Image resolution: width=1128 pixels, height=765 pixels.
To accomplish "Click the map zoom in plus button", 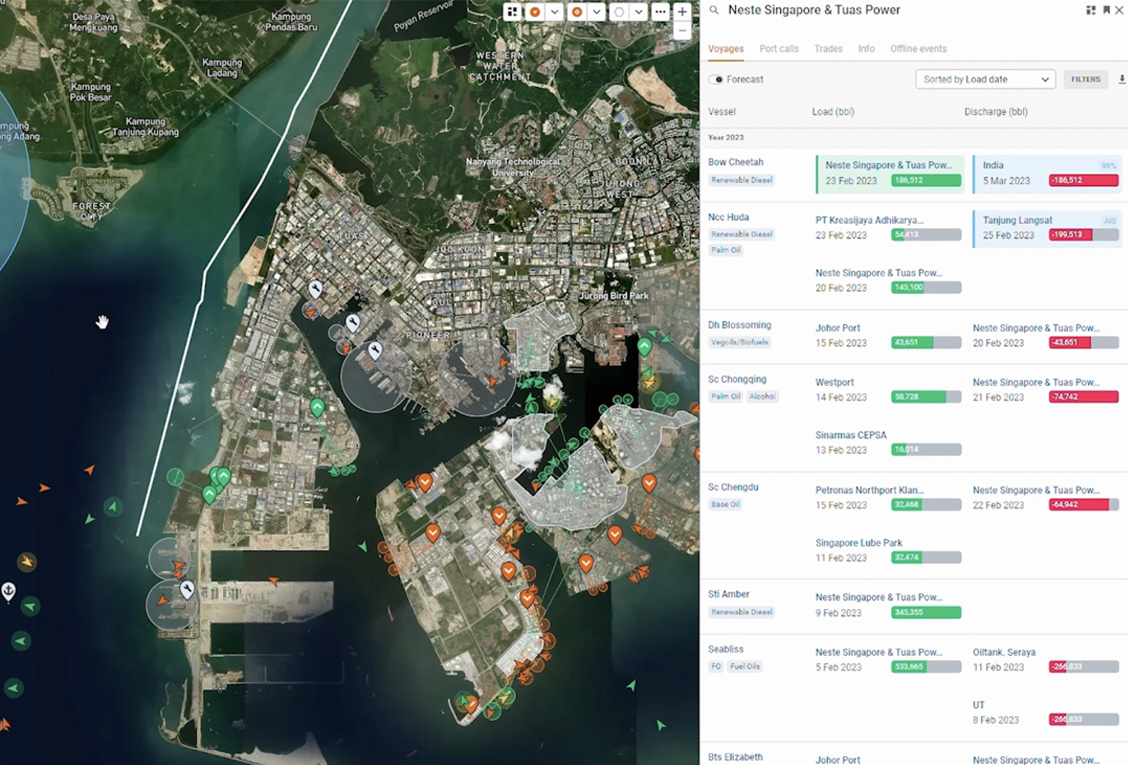I will (682, 12).
